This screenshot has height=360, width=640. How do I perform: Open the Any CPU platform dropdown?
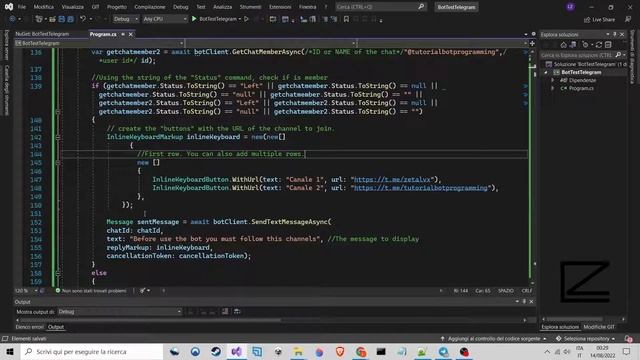tap(164, 19)
